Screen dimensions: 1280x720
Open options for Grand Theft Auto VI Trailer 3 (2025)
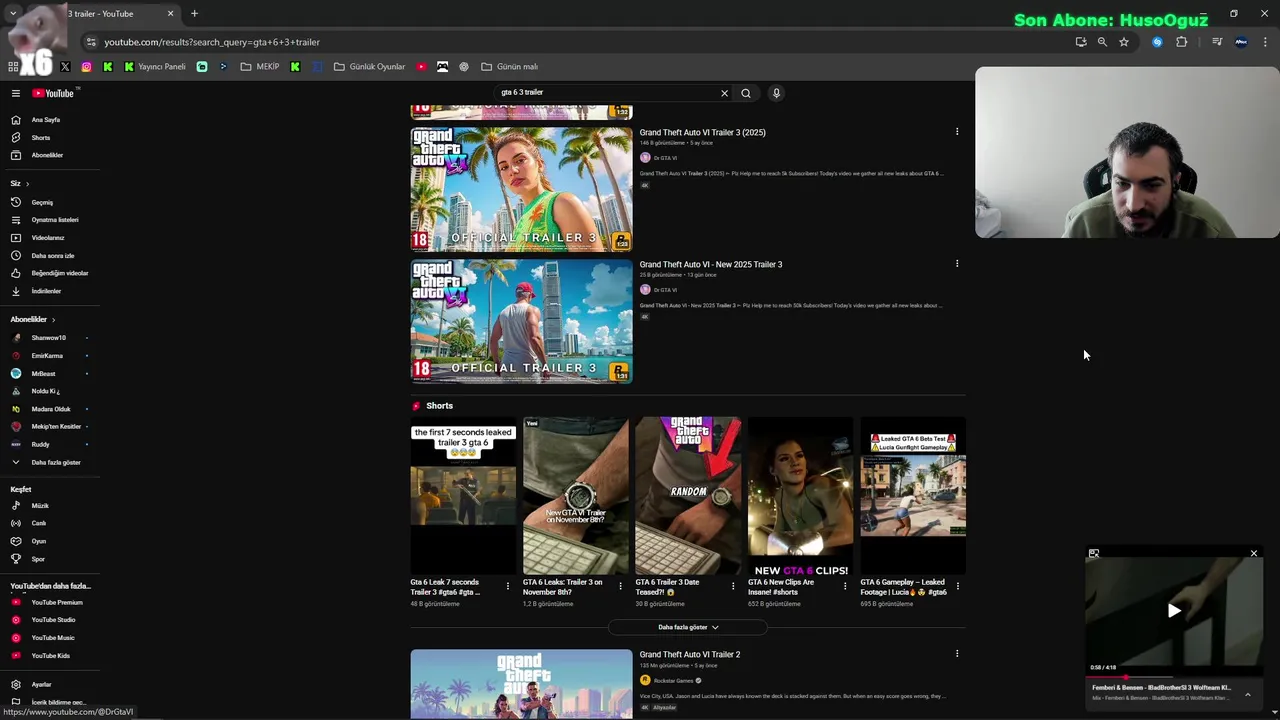pos(957,132)
